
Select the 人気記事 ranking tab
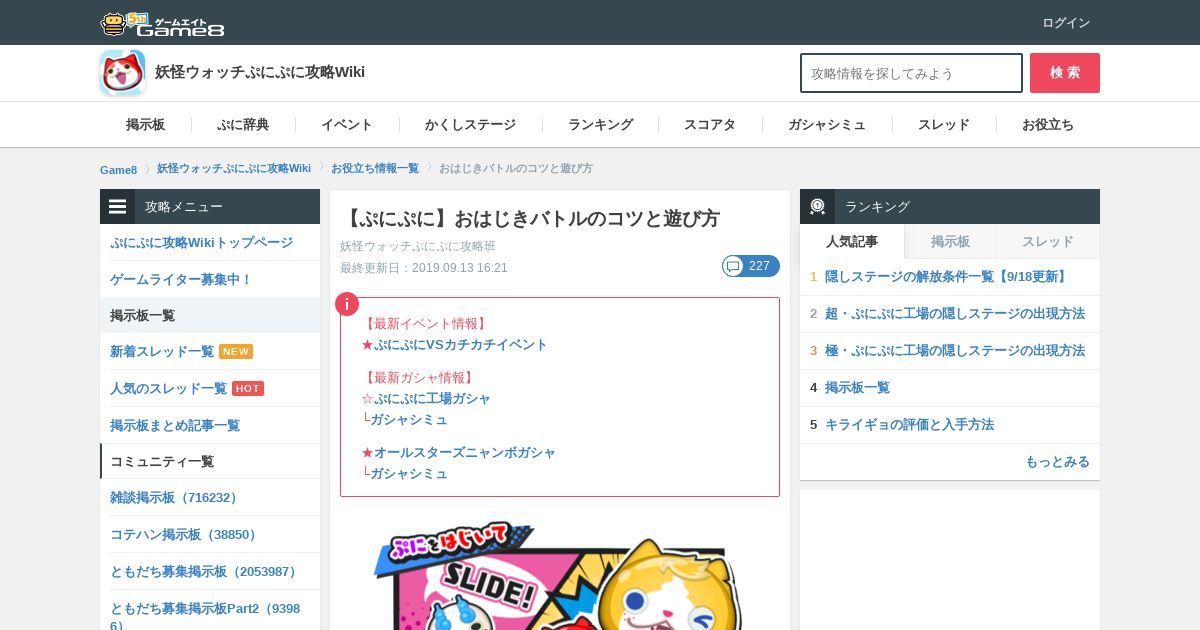[852, 242]
